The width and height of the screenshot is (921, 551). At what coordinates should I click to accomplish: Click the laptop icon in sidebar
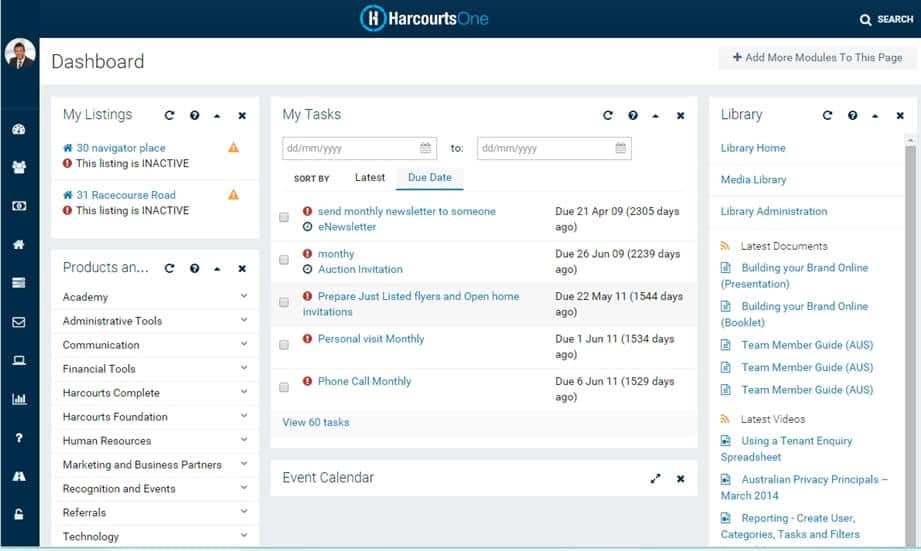point(19,361)
